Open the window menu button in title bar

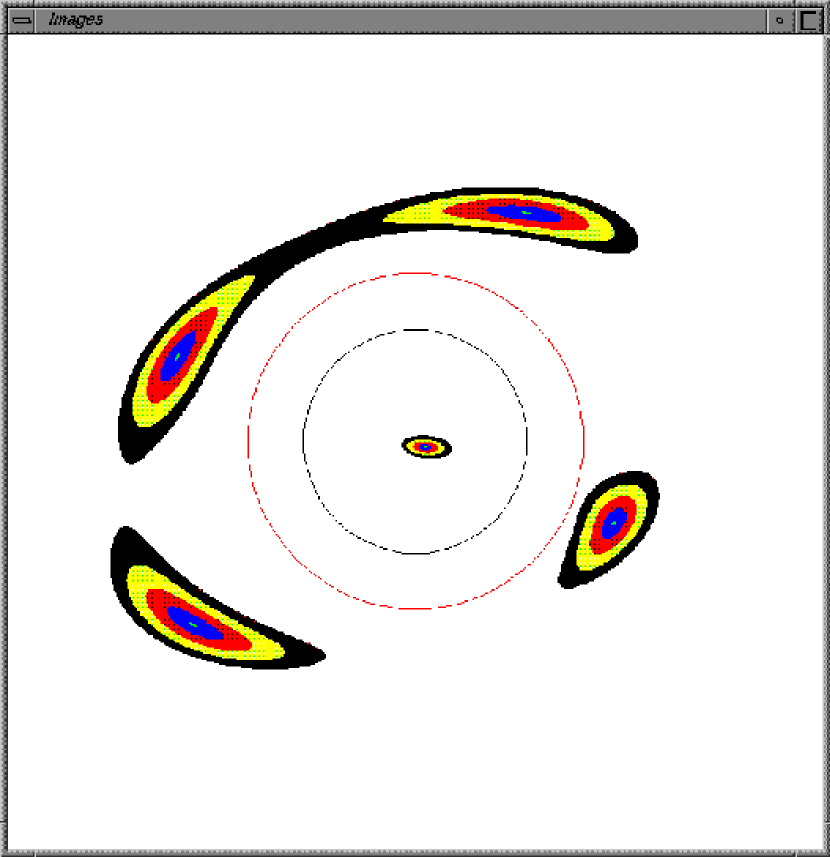coord(21,19)
